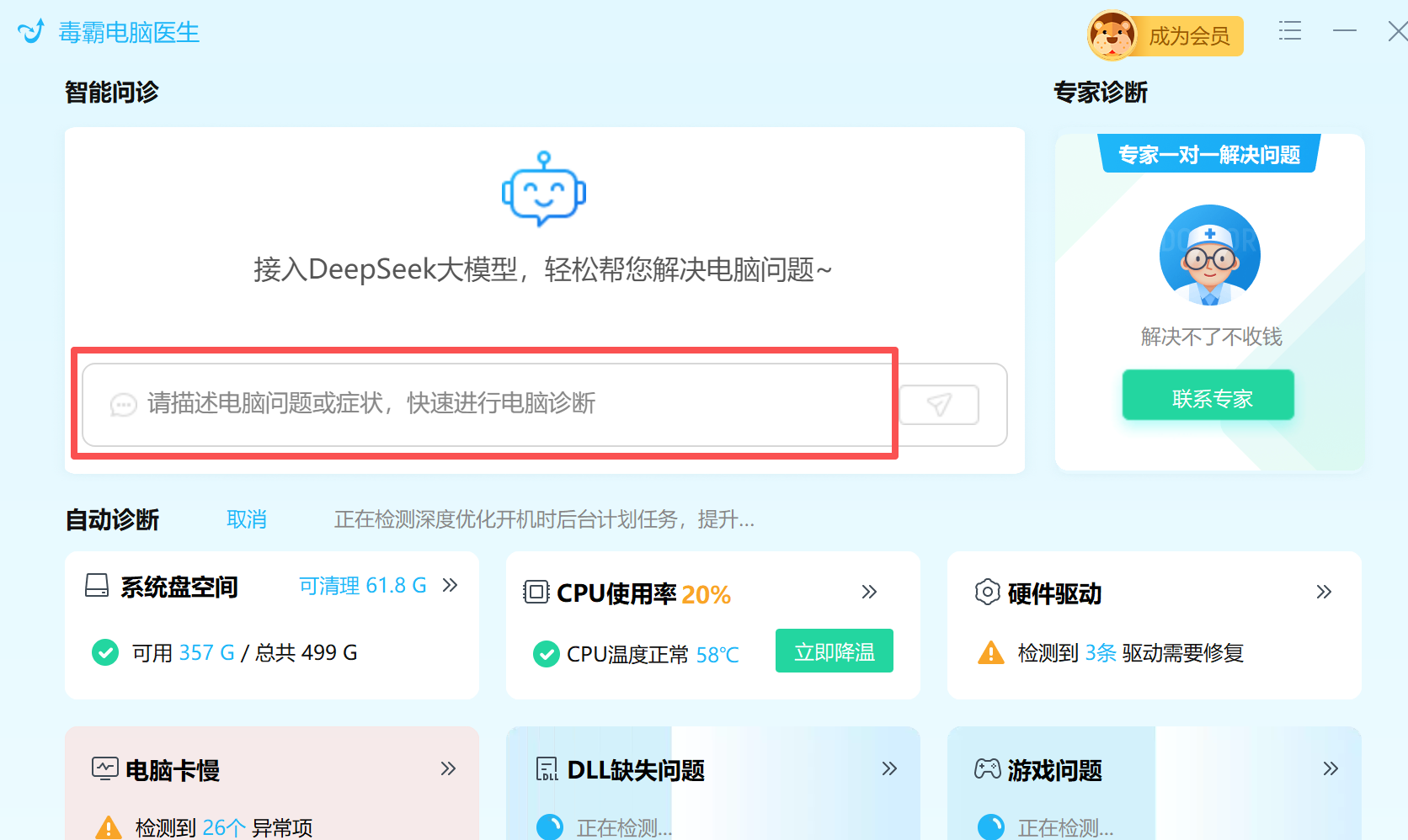The image size is (1408, 840).
Task: Click the DLL缺失问题 file icon
Action: coord(547,768)
